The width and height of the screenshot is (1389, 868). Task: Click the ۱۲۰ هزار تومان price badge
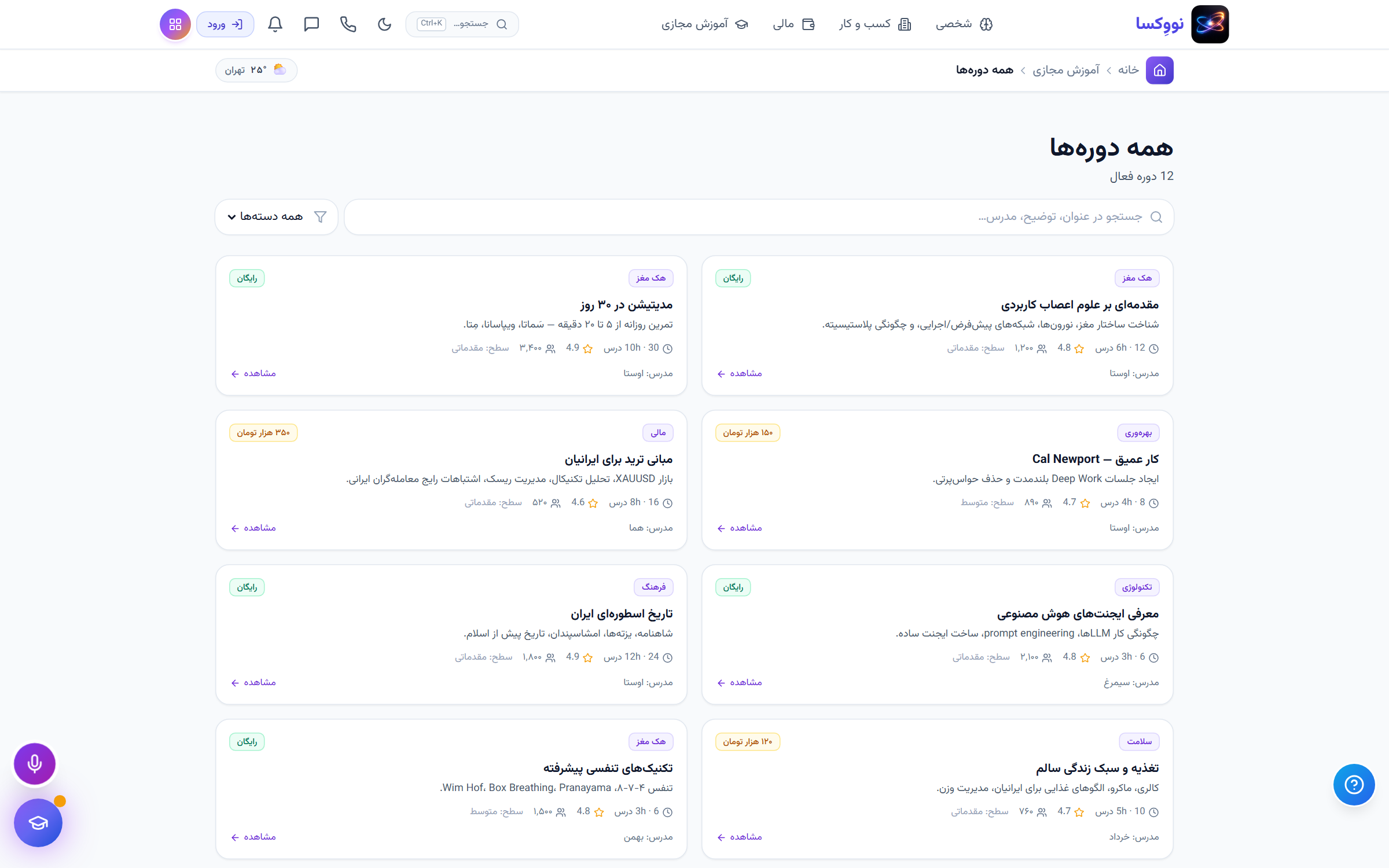click(x=748, y=742)
